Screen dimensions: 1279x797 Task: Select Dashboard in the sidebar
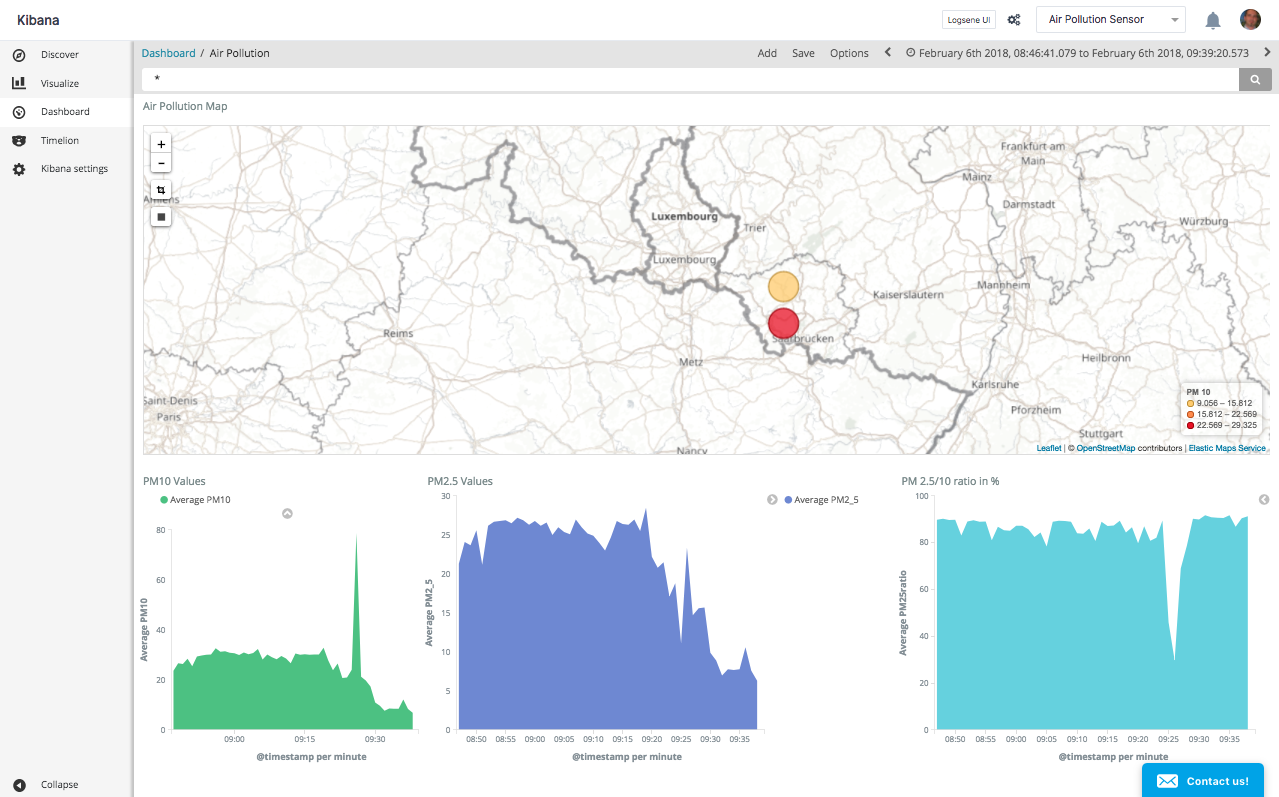[65, 112]
